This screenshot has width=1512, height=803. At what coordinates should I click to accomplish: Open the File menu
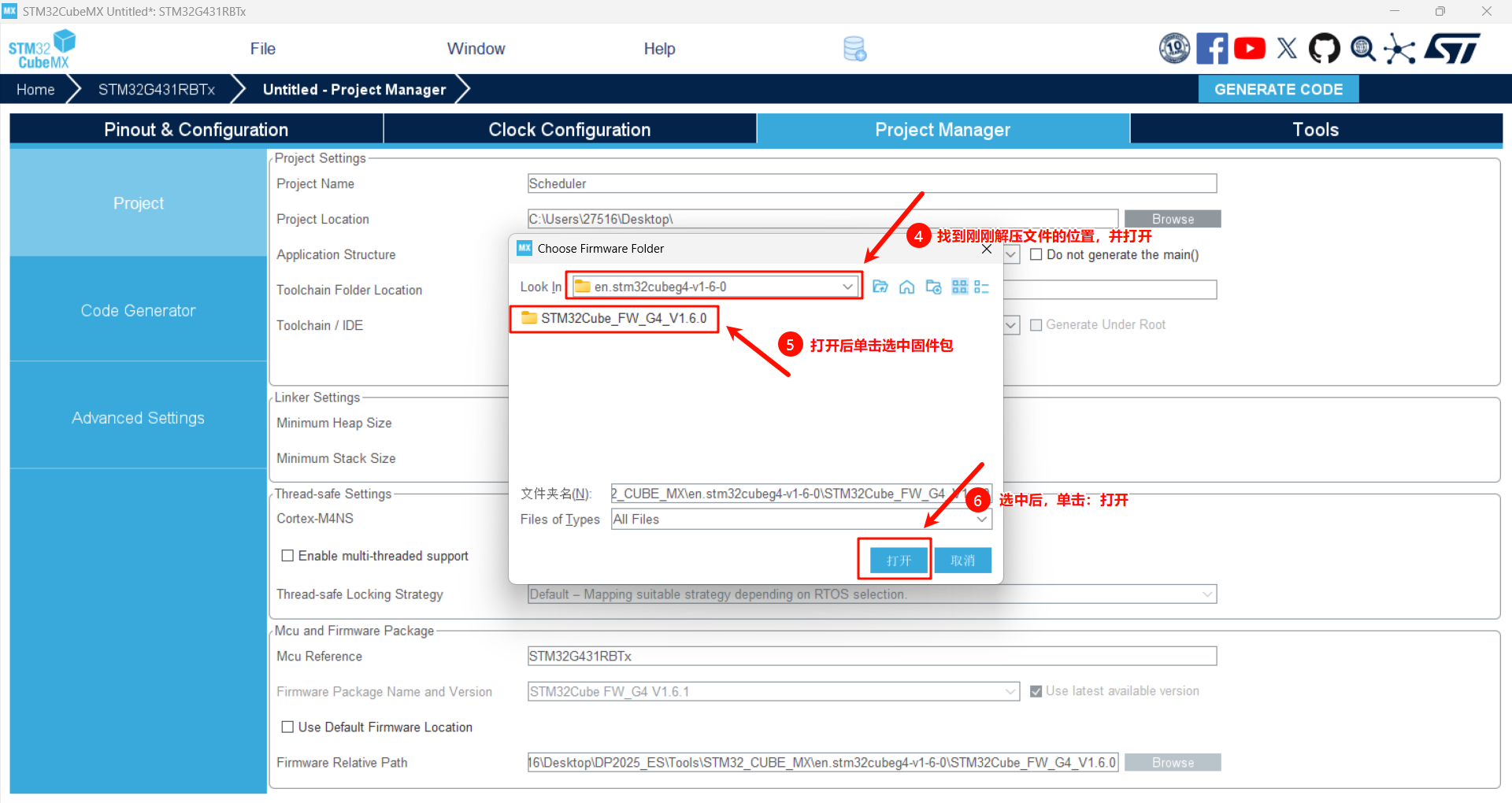pos(263,49)
